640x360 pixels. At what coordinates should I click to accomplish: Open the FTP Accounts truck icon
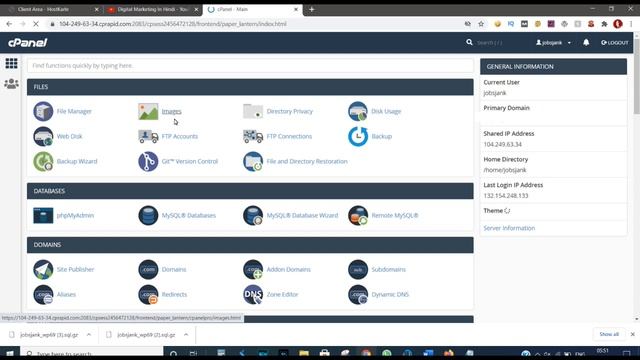[x=148, y=136]
